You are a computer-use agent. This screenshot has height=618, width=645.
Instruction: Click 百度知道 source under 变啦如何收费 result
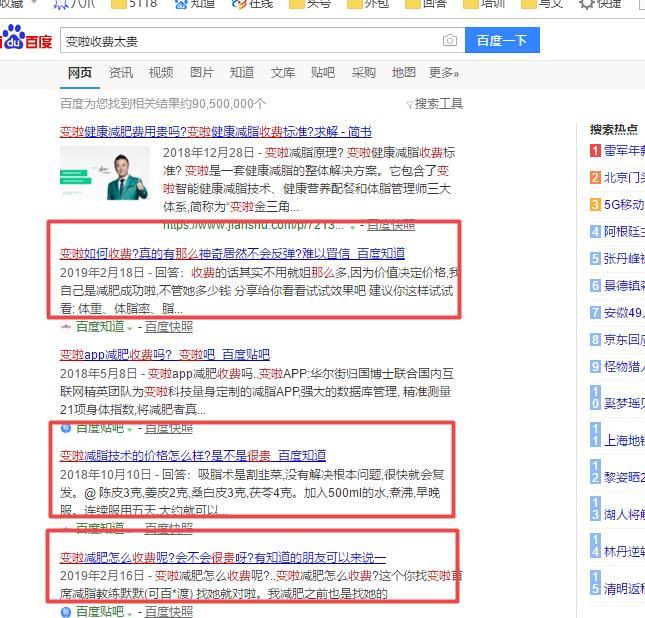coord(100,327)
